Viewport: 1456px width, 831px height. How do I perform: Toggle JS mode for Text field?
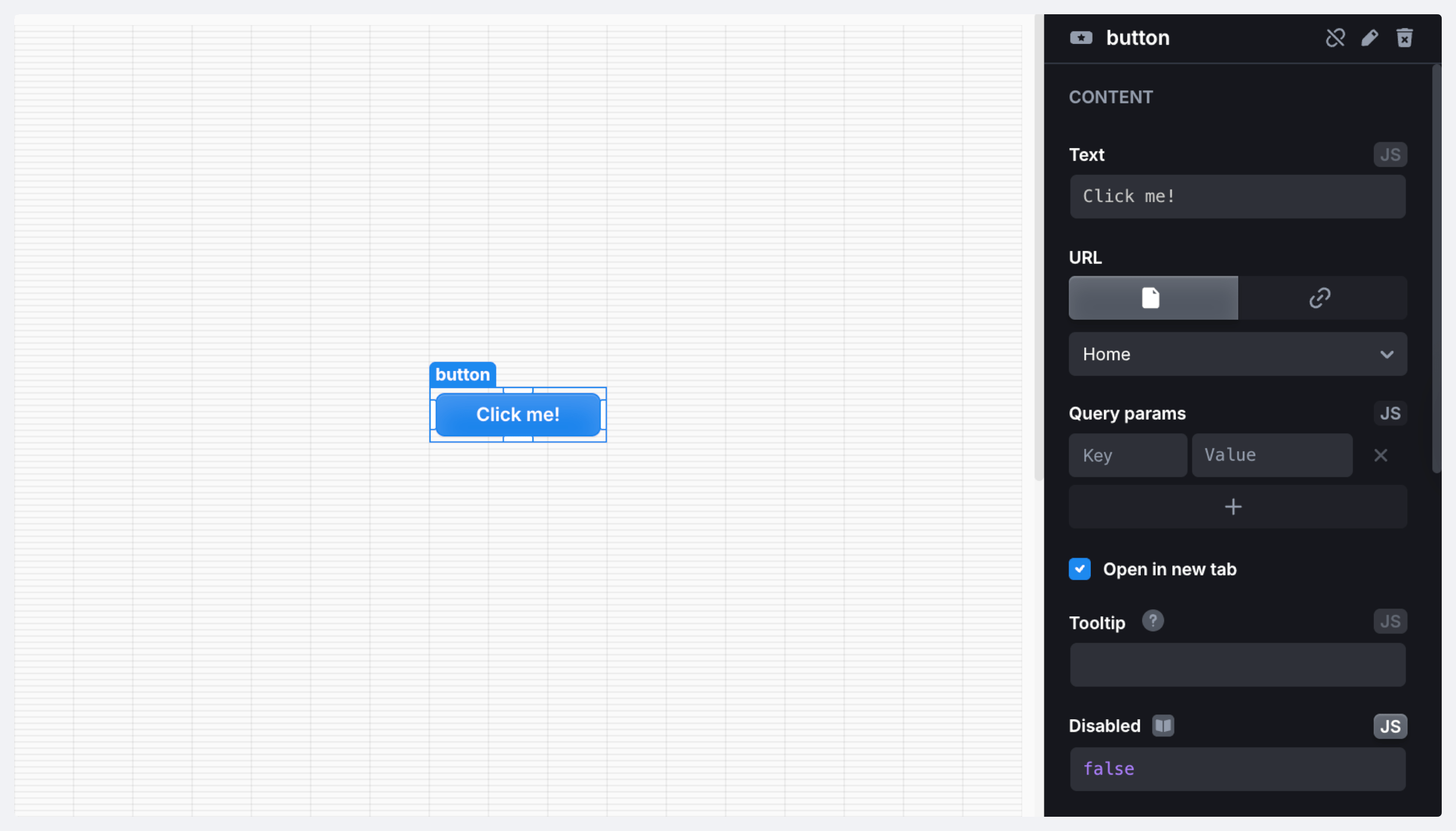1389,155
